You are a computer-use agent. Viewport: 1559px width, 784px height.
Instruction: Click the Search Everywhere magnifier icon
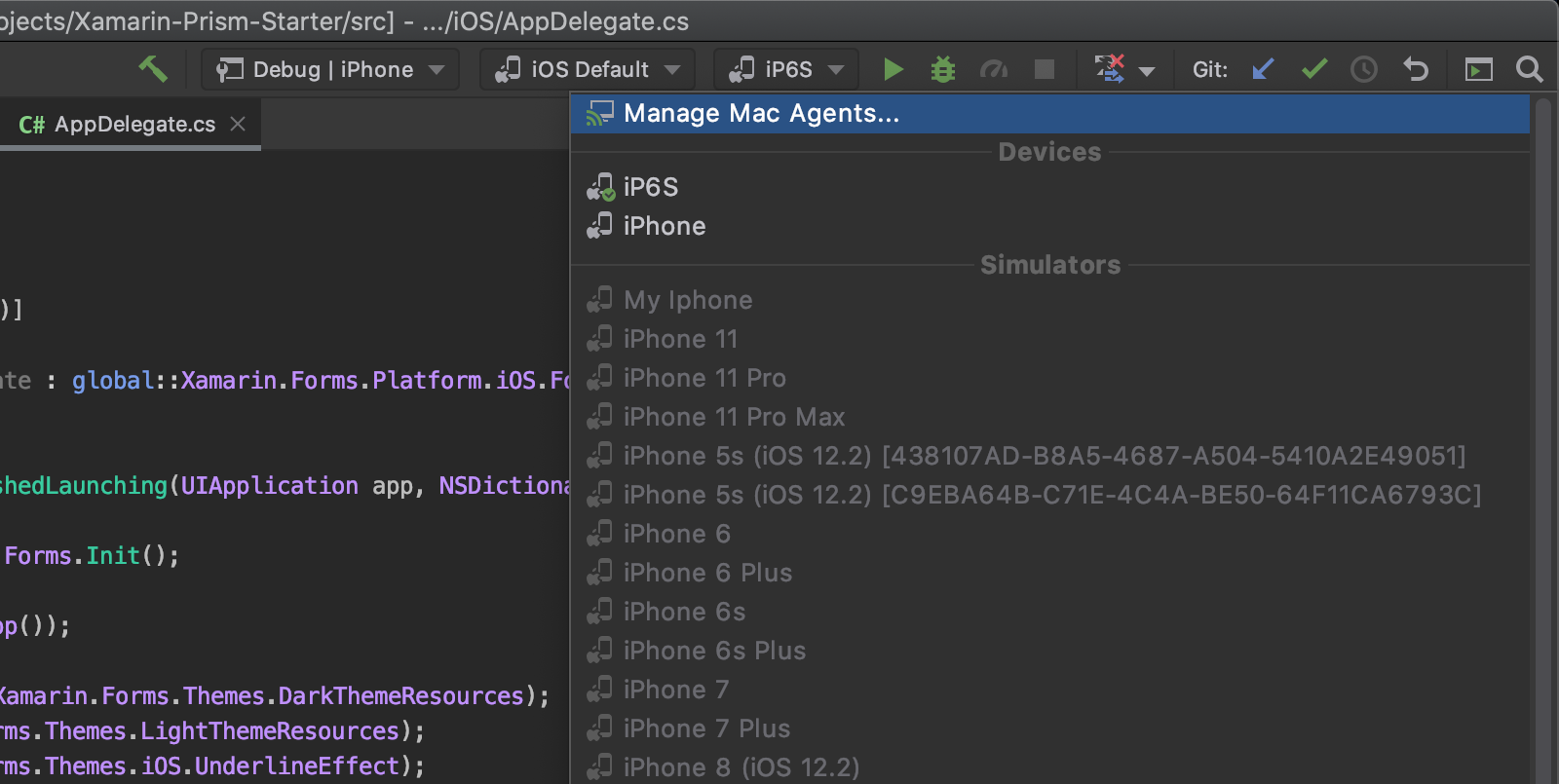pos(1530,69)
